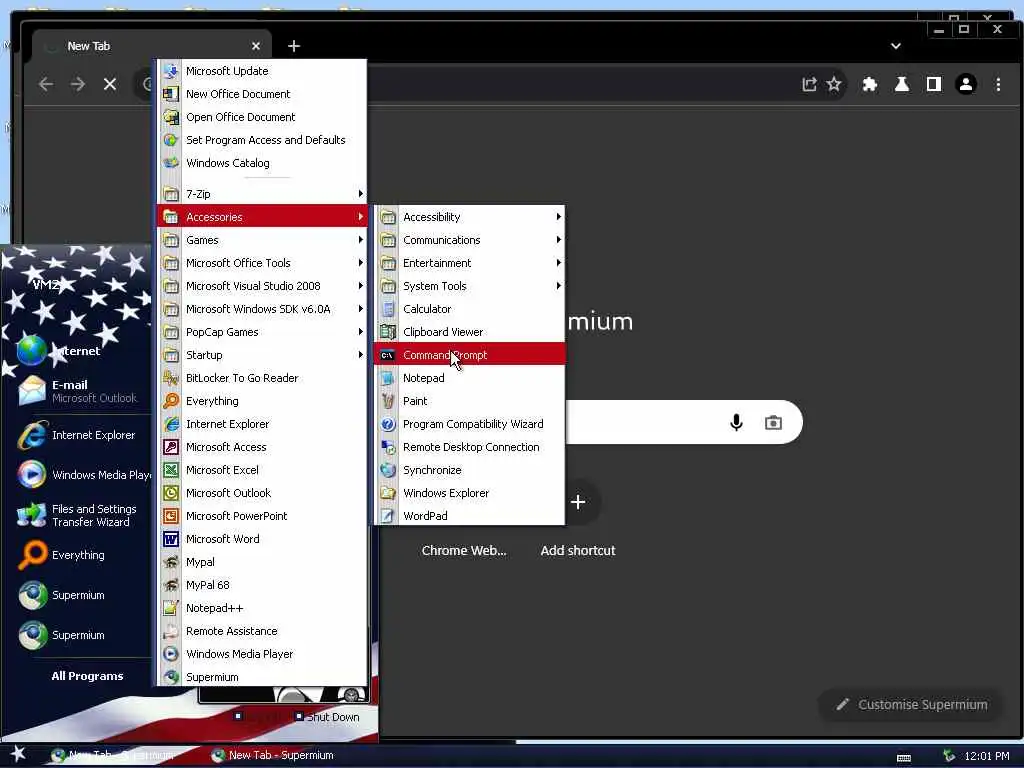The height and width of the screenshot is (768, 1024).
Task: Expand Microsoft Visual Studio 2008 folder
Action: pyautogui.click(x=262, y=285)
